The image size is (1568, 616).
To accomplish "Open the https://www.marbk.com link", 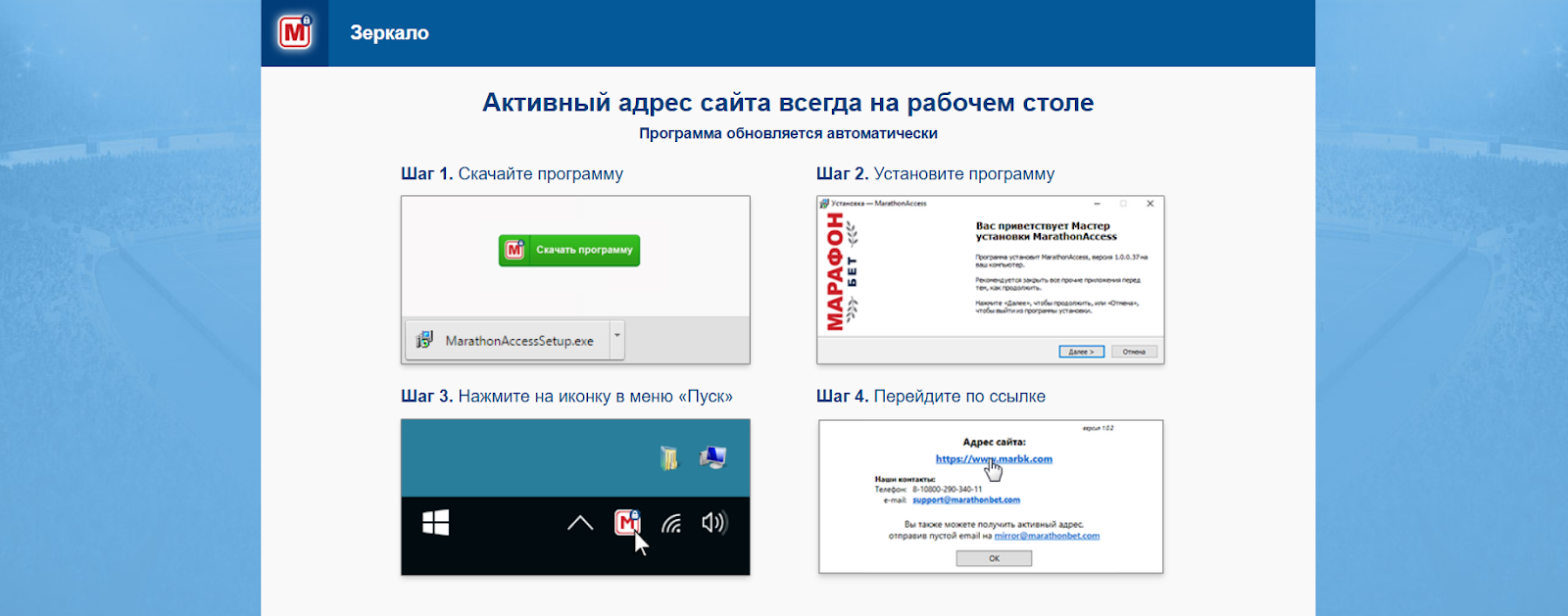I will (993, 458).
